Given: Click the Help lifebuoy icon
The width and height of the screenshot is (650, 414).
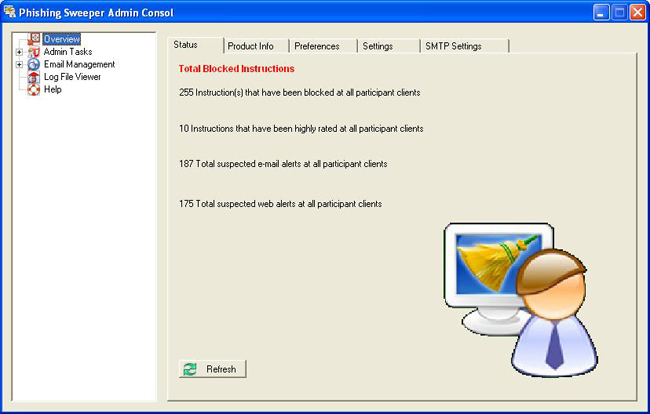Looking at the screenshot, I should pos(34,90).
